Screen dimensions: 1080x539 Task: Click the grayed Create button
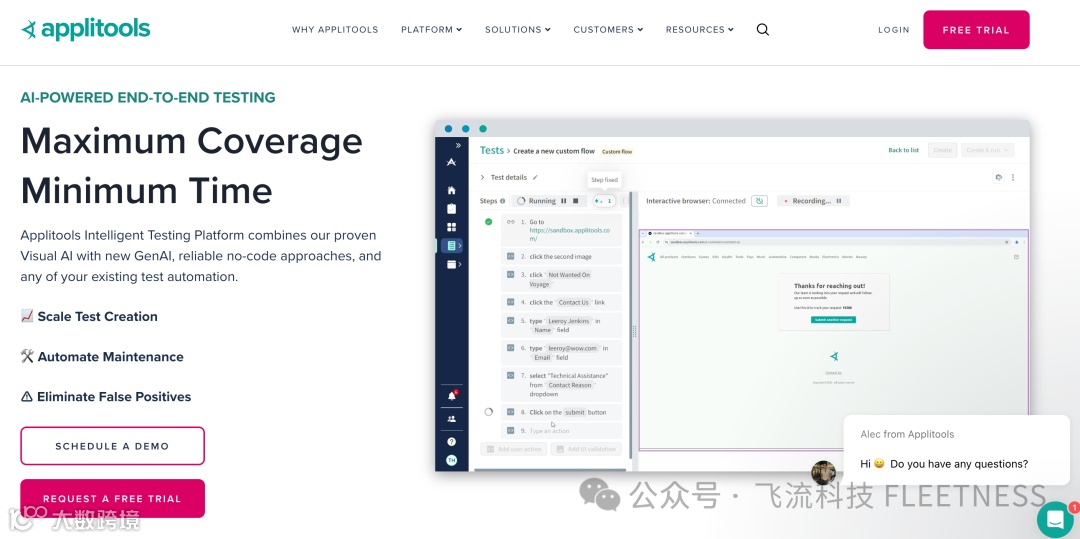942,150
